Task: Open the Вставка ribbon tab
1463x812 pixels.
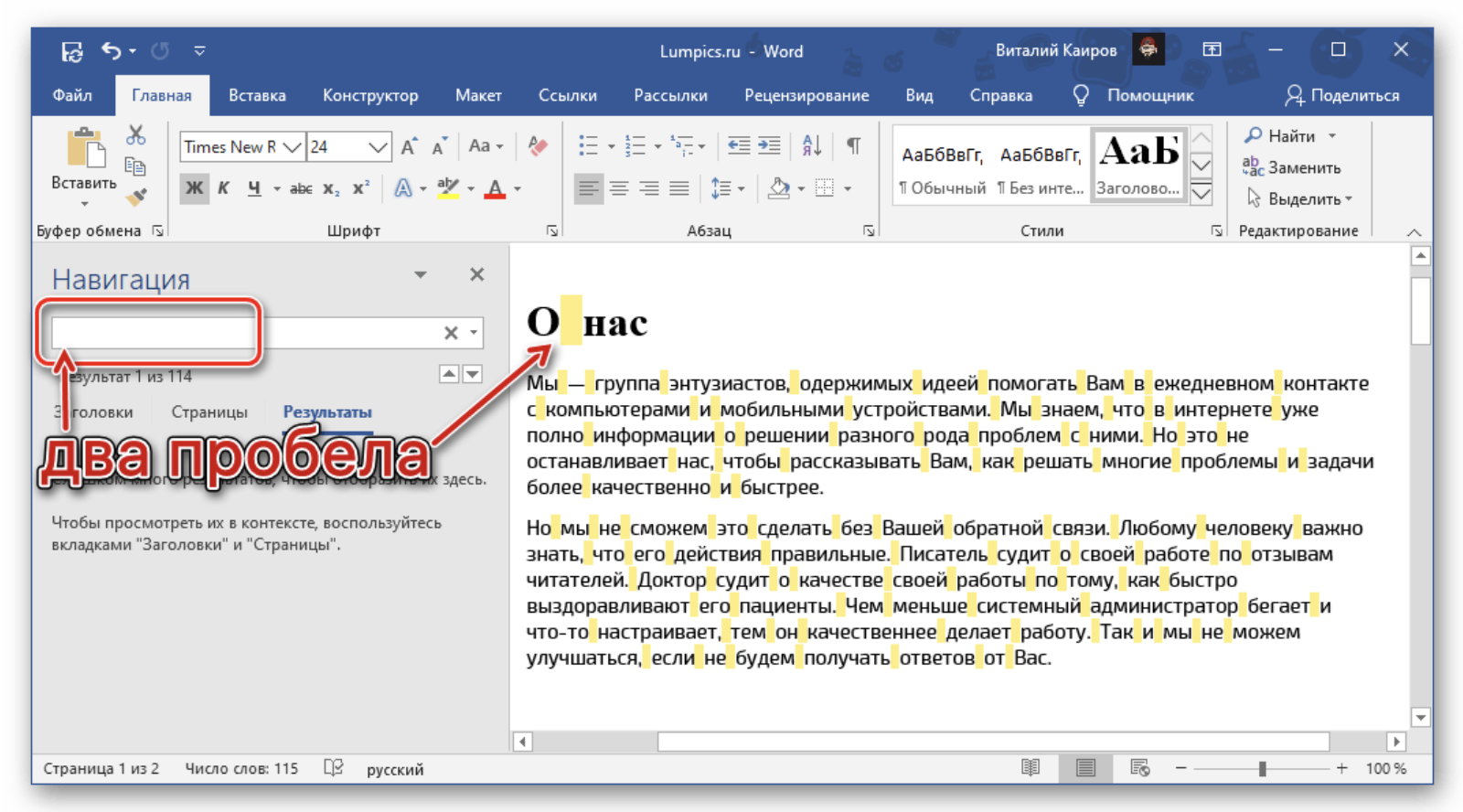Action: (x=257, y=95)
